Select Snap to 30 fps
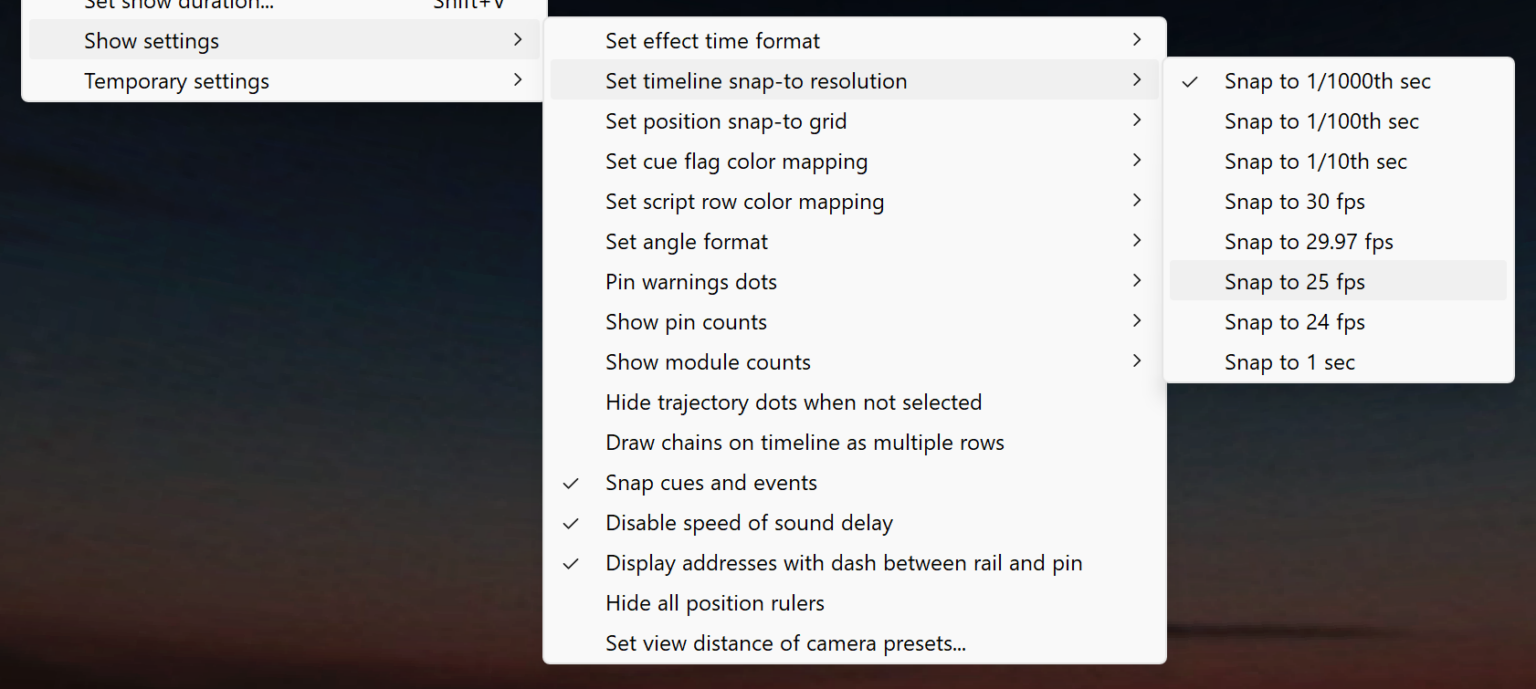The image size is (1536, 689). 1294,202
